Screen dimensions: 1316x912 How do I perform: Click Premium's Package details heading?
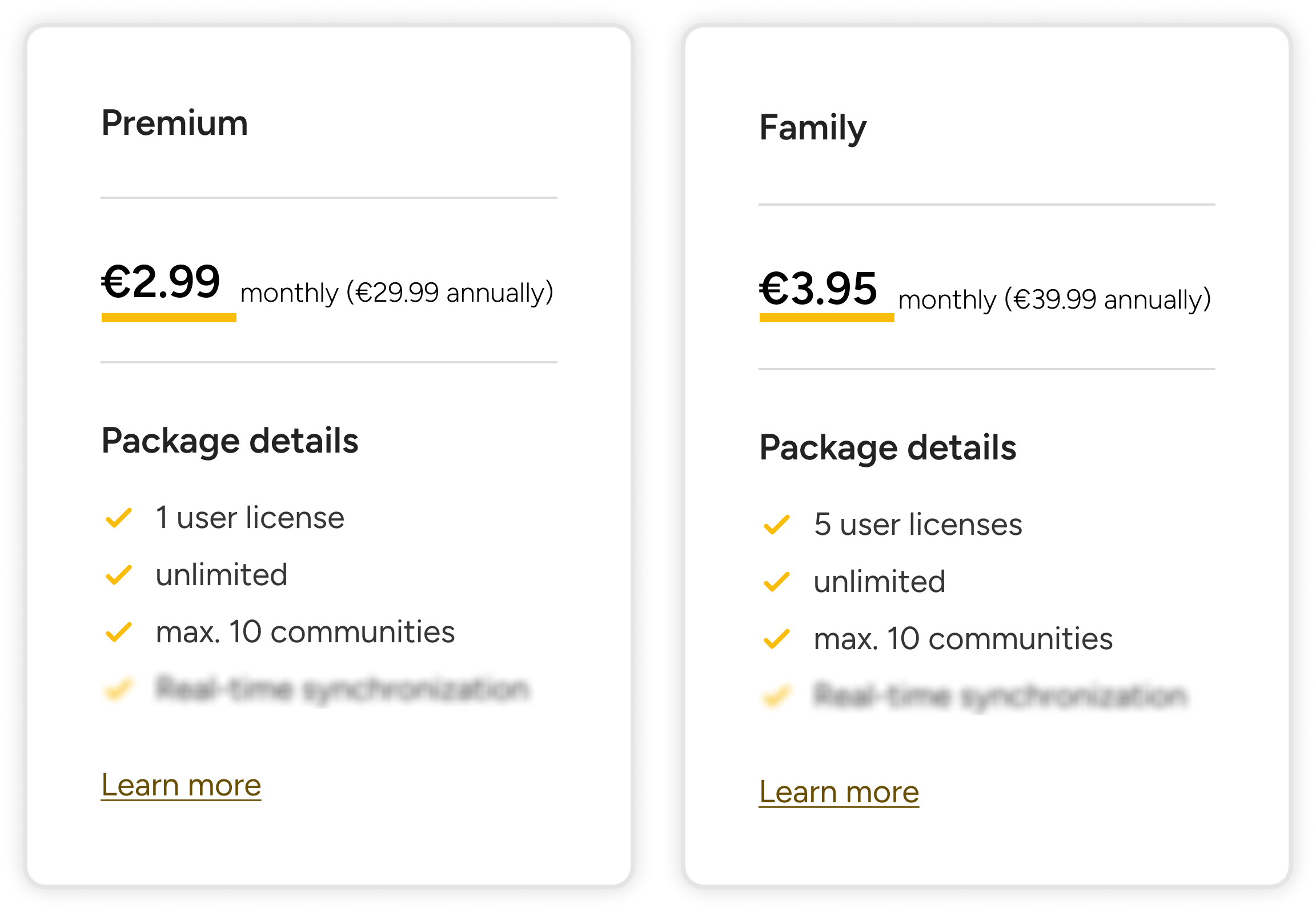coord(230,441)
